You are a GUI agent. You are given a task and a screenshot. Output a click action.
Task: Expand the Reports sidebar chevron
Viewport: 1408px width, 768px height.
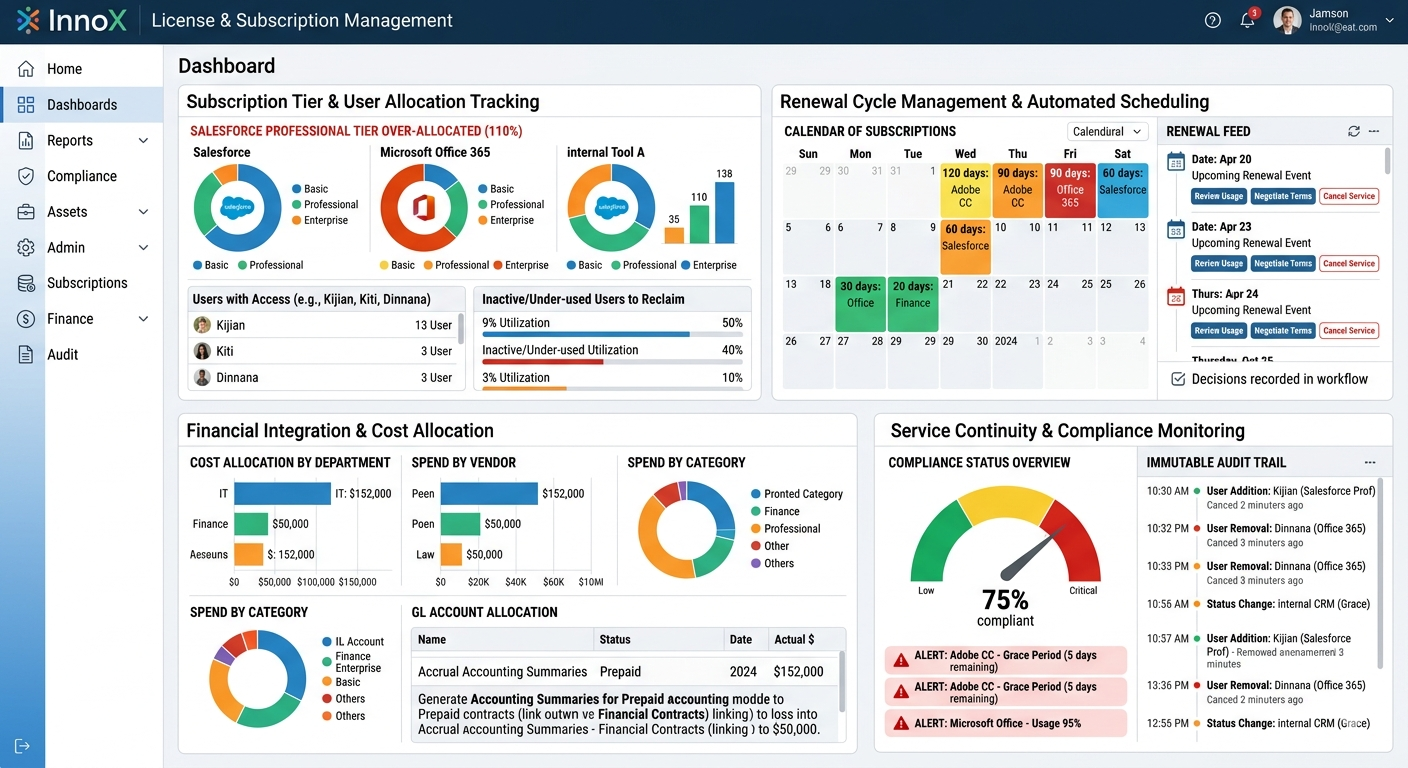pyautogui.click(x=143, y=141)
